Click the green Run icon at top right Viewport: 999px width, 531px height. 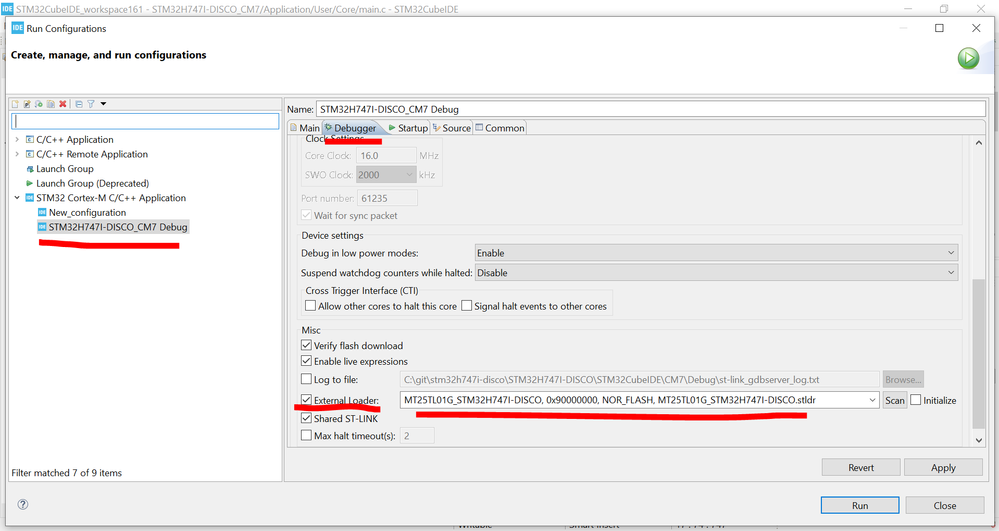tap(968, 58)
